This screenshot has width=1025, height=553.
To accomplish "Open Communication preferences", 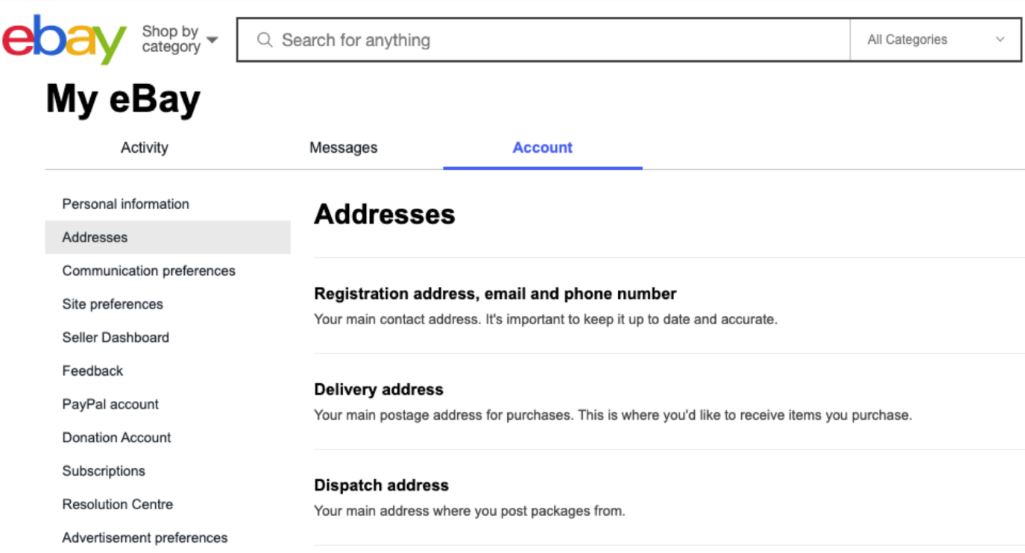I will tap(148, 271).
